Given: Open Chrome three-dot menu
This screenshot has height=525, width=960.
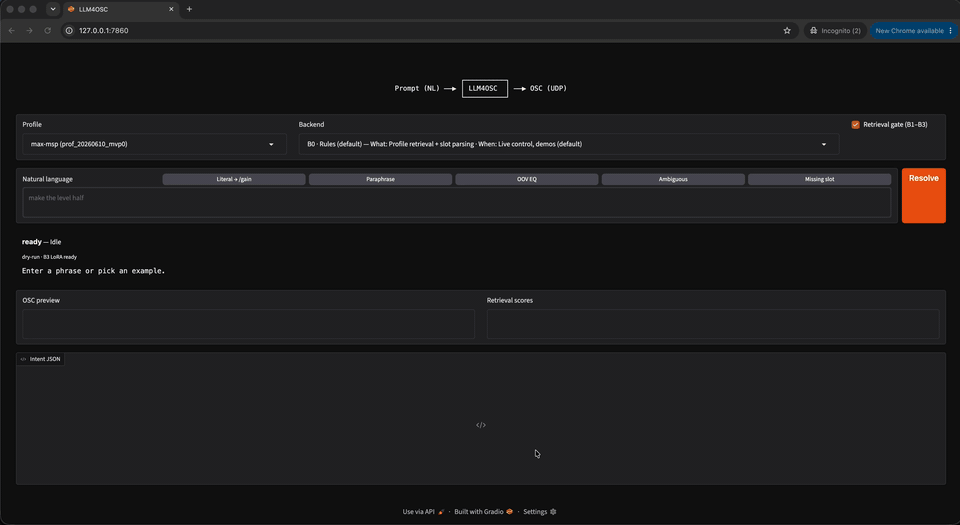Looking at the screenshot, I should (x=950, y=31).
